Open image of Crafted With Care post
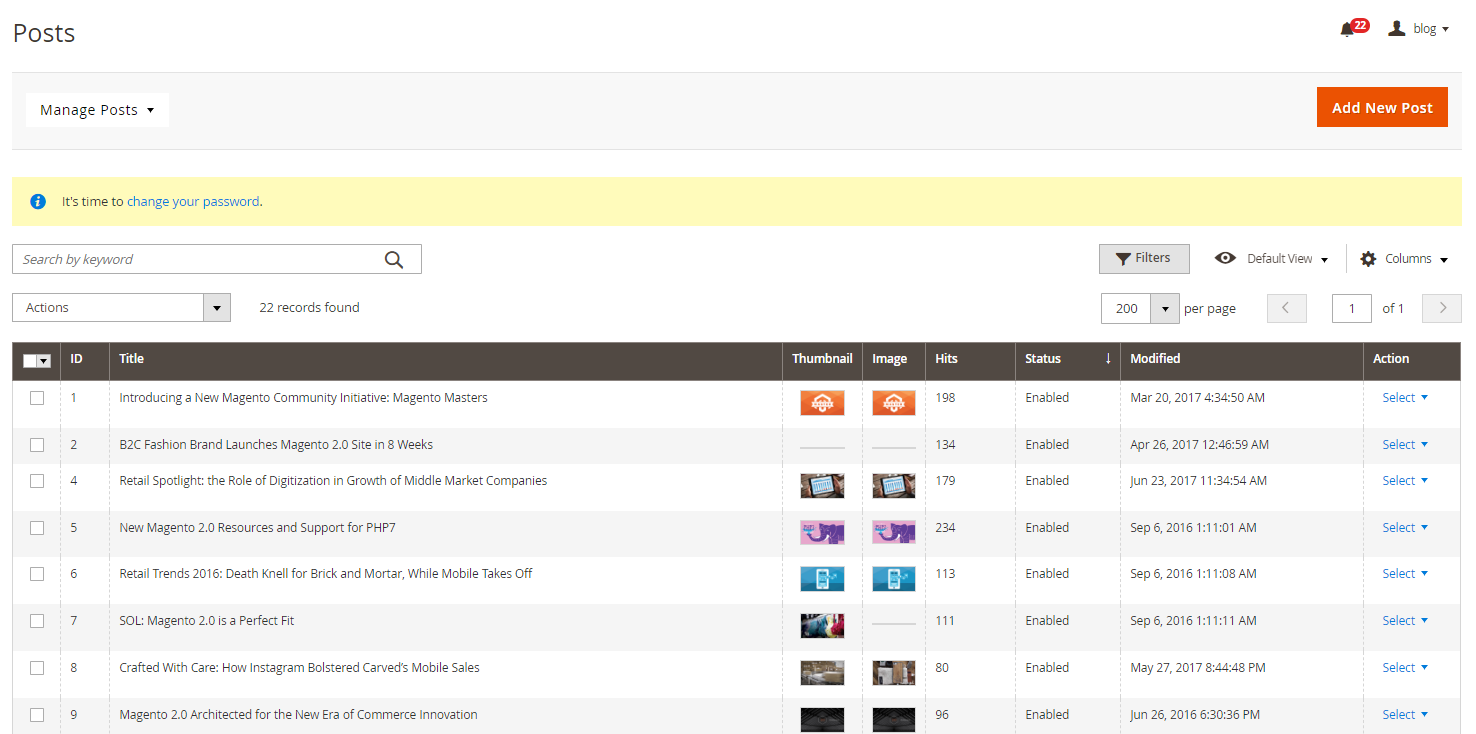Viewport: 1476px width, 734px height. tap(894, 673)
